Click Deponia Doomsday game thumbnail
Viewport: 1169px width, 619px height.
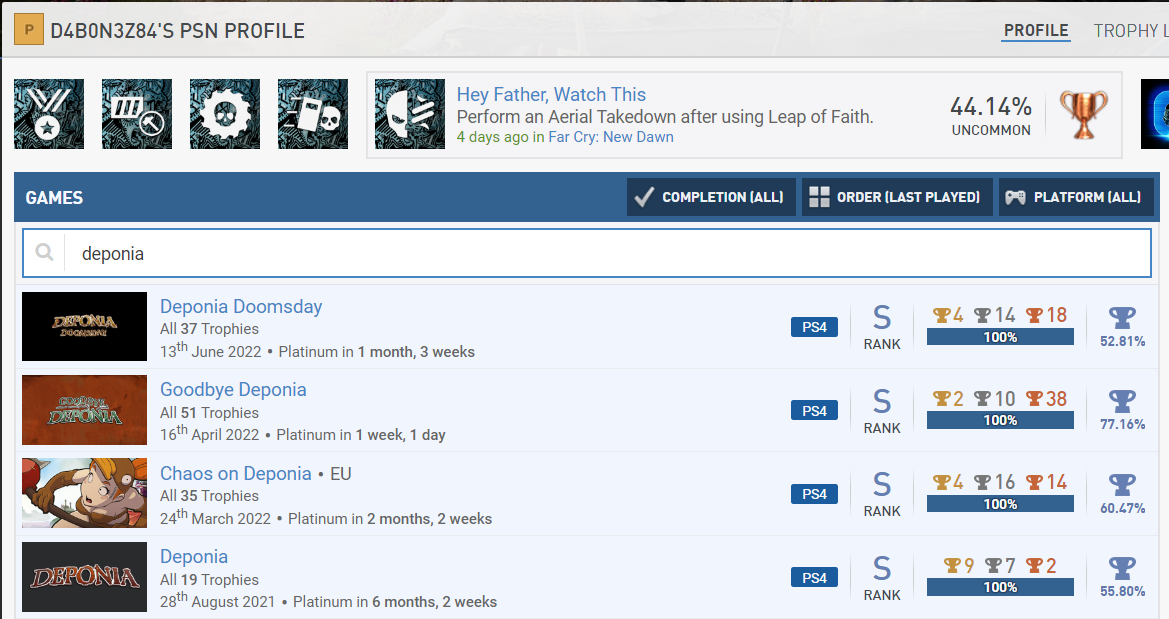(x=84, y=327)
